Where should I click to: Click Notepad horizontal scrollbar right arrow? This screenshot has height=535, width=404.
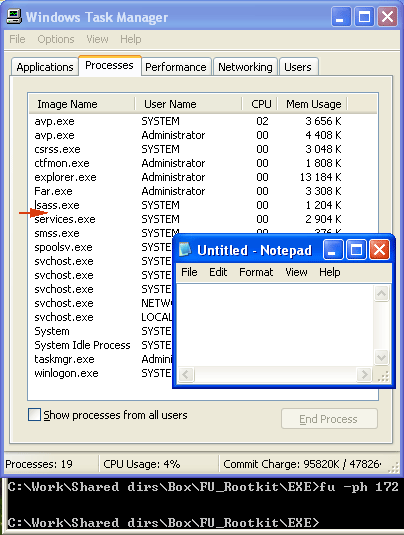click(364, 374)
